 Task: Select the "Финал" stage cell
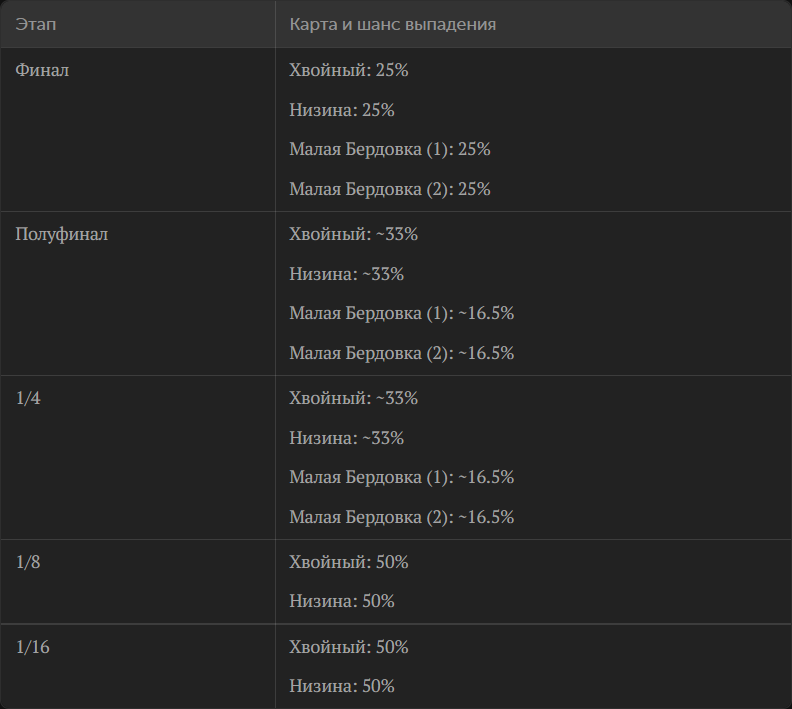42,70
